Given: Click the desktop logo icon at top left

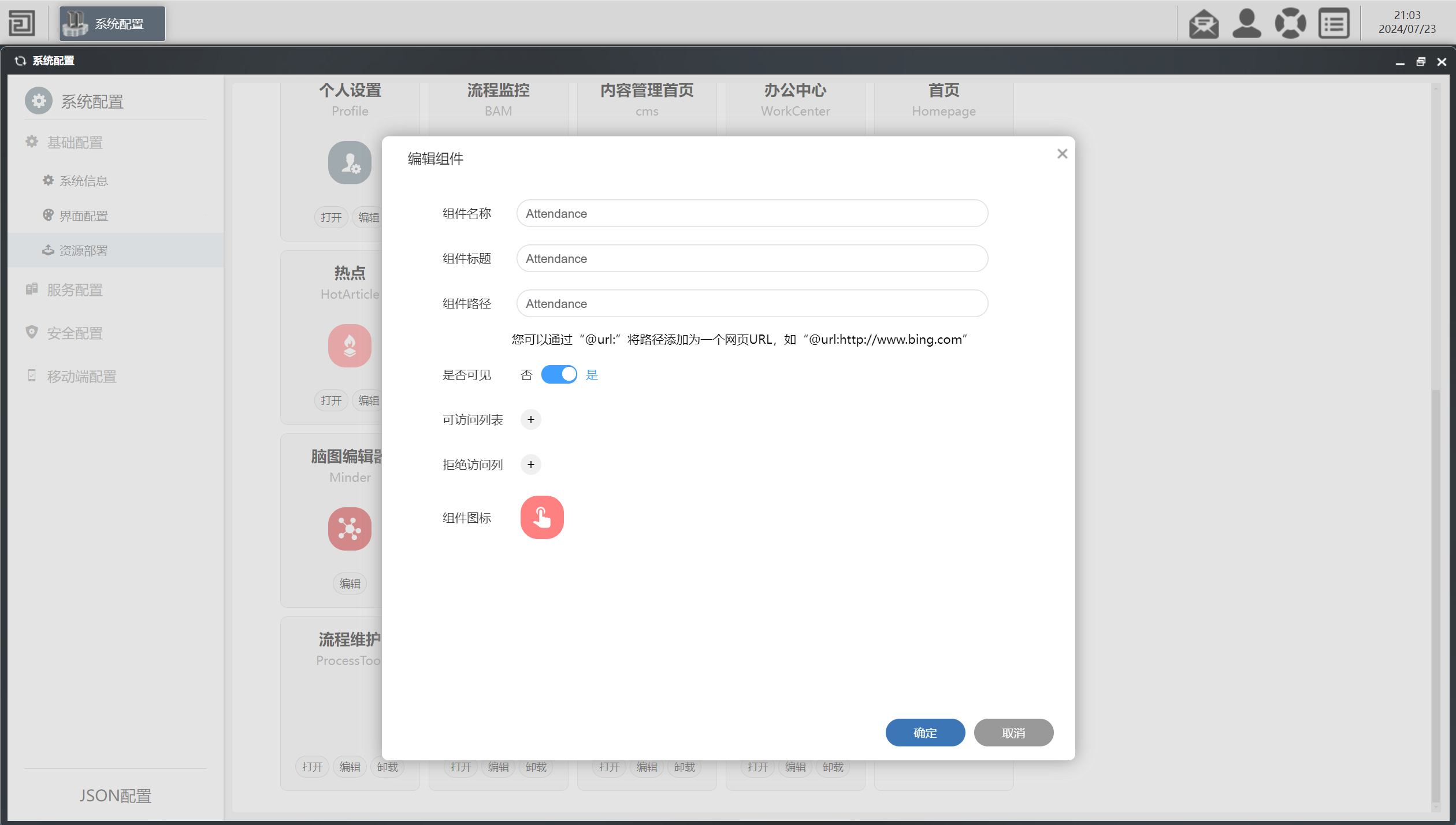Looking at the screenshot, I should 22,24.
